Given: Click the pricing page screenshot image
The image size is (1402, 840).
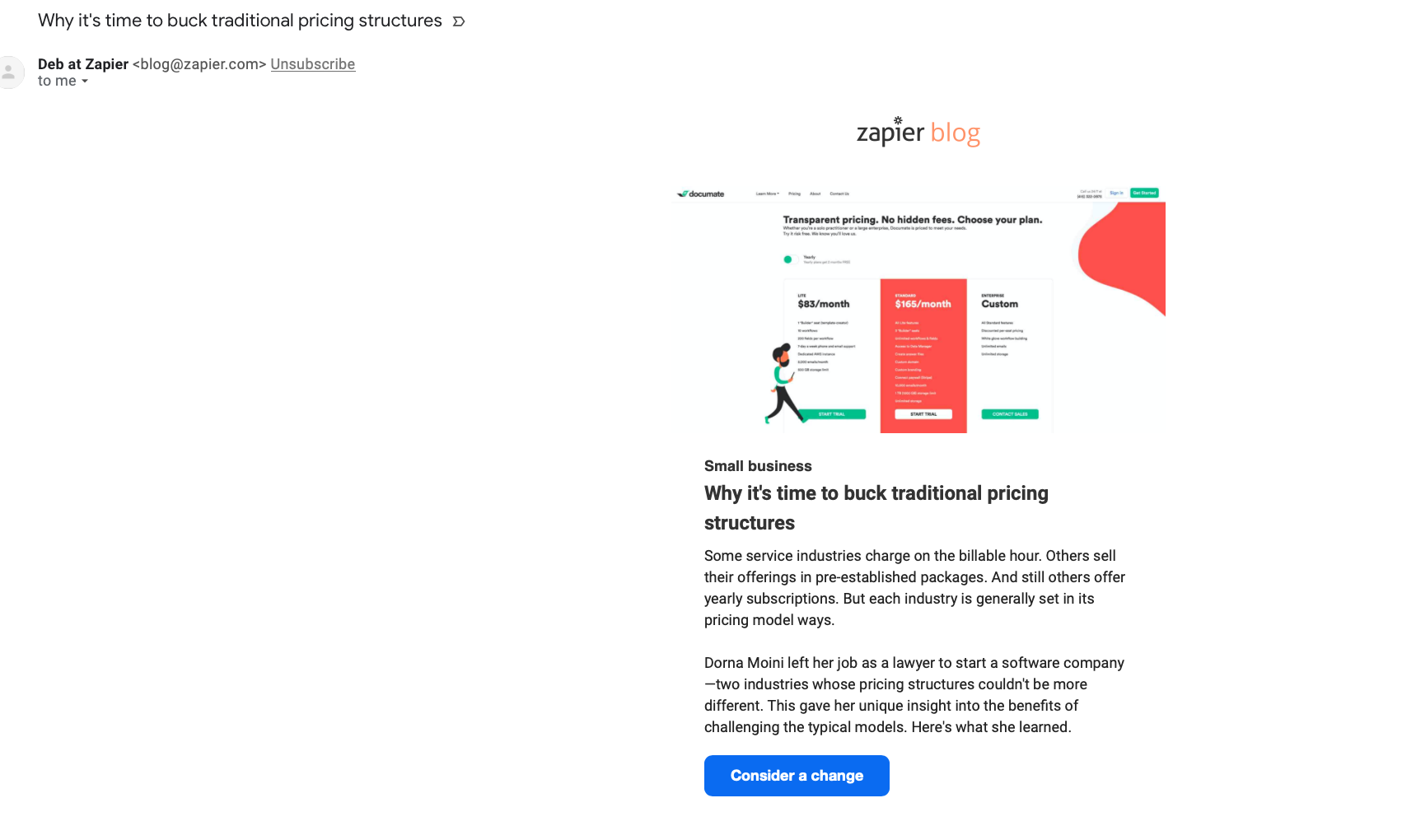Looking at the screenshot, I should point(920,309).
